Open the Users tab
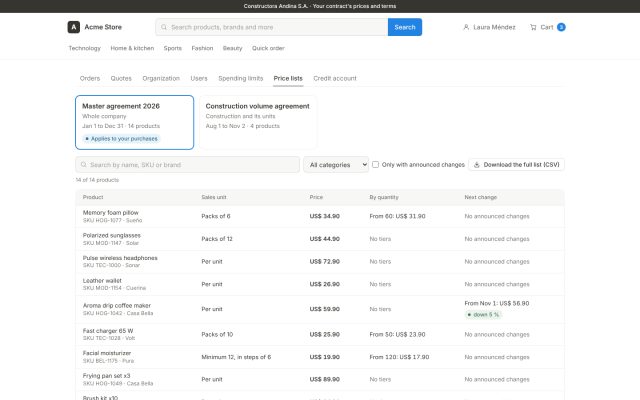This screenshot has height=400, width=640. pos(199,78)
